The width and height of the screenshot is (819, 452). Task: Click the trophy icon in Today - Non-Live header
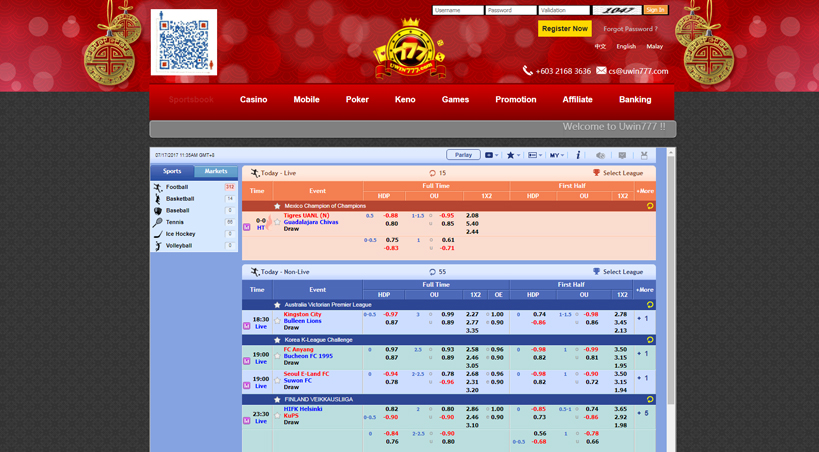596,271
